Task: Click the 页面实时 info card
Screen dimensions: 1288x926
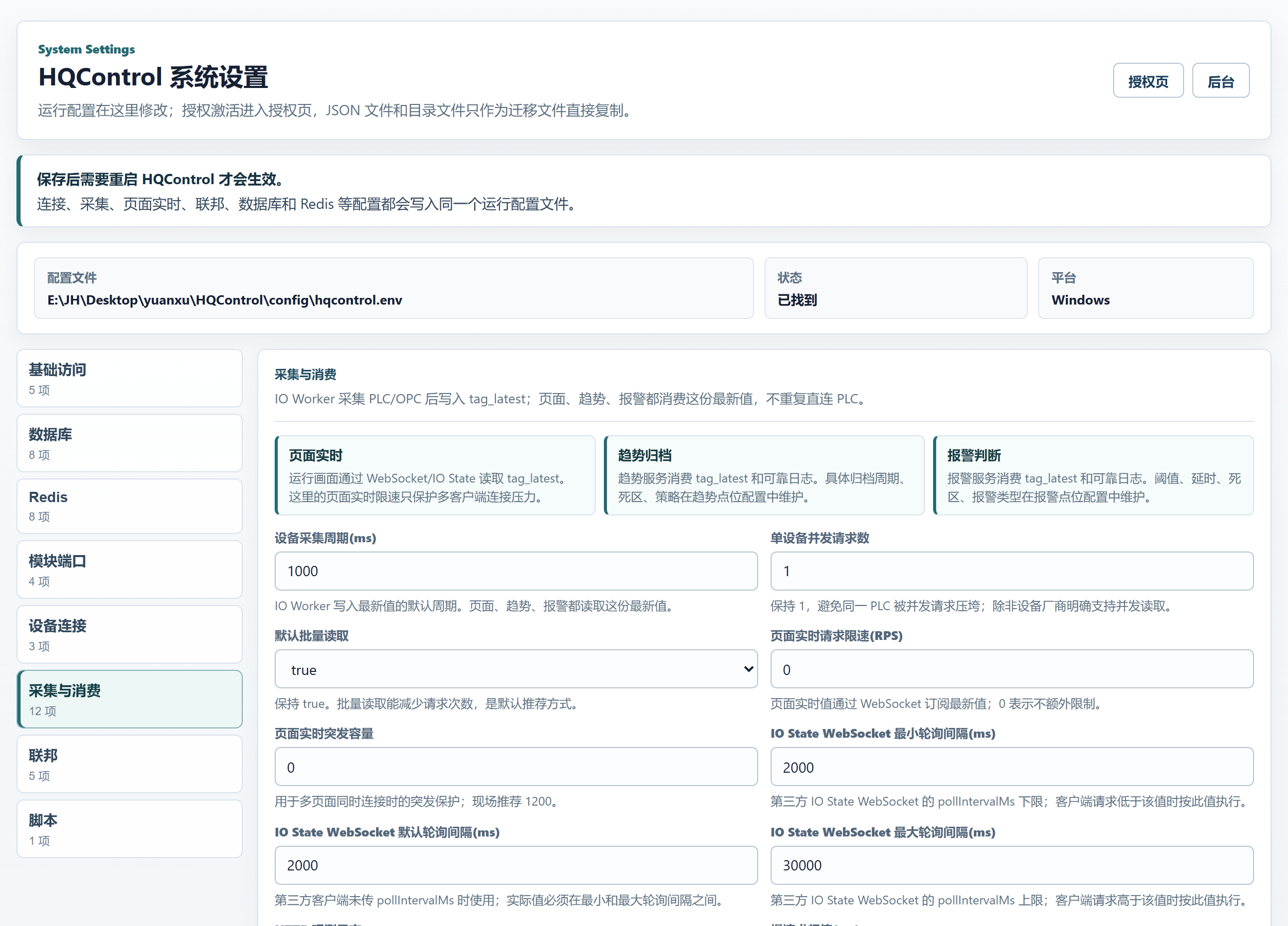Action: tap(435, 475)
